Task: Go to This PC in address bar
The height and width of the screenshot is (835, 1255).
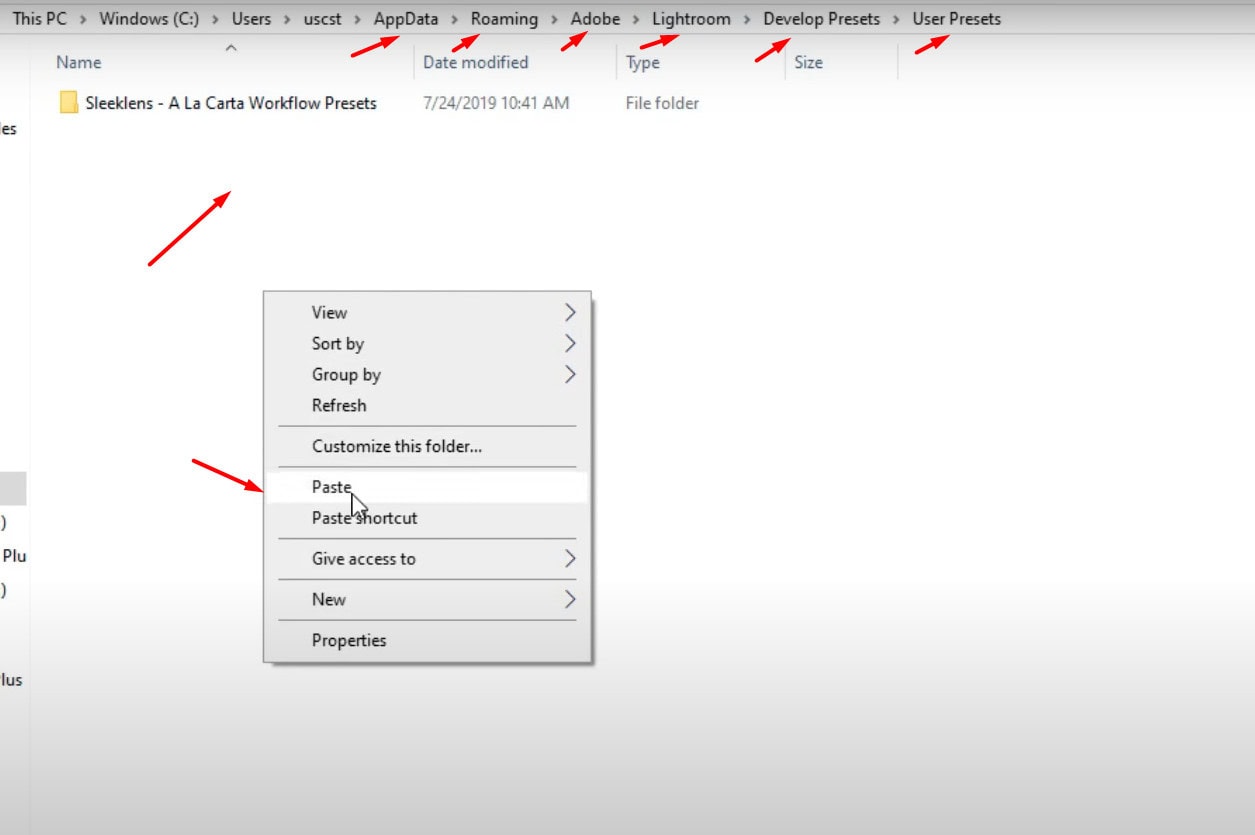Action: pyautogui.click(x=39, y=19)
